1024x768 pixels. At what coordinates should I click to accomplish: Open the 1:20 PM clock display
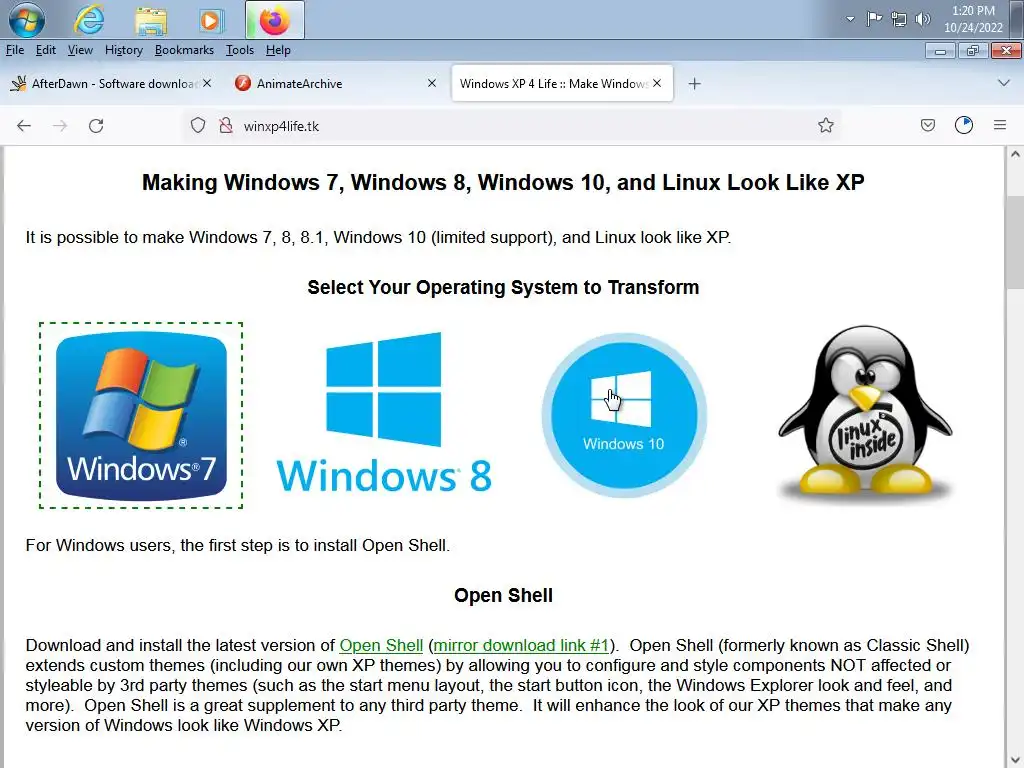[973, 19]
